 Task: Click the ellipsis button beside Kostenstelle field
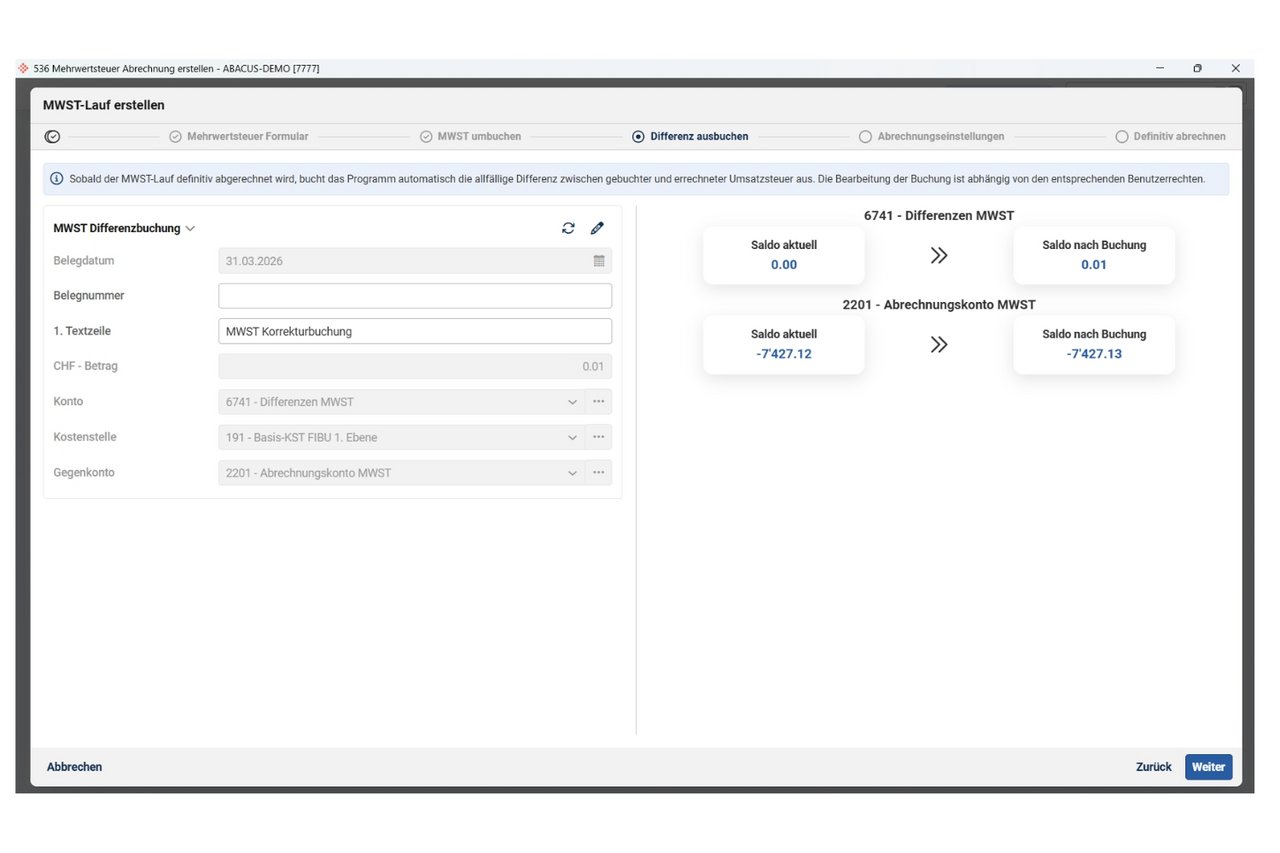pyautogui.click(x=599, y=437)
